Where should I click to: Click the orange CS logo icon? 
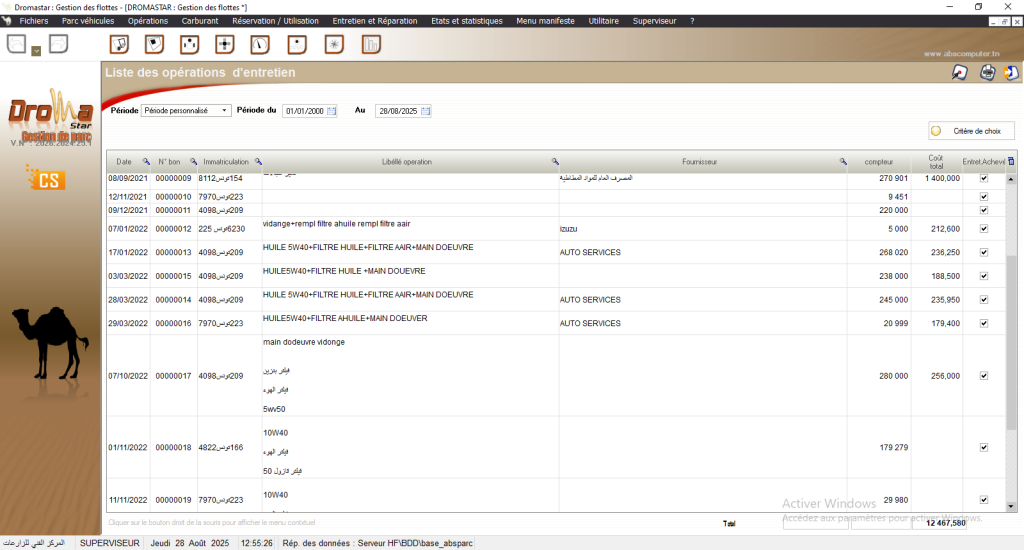pos(46,180)
